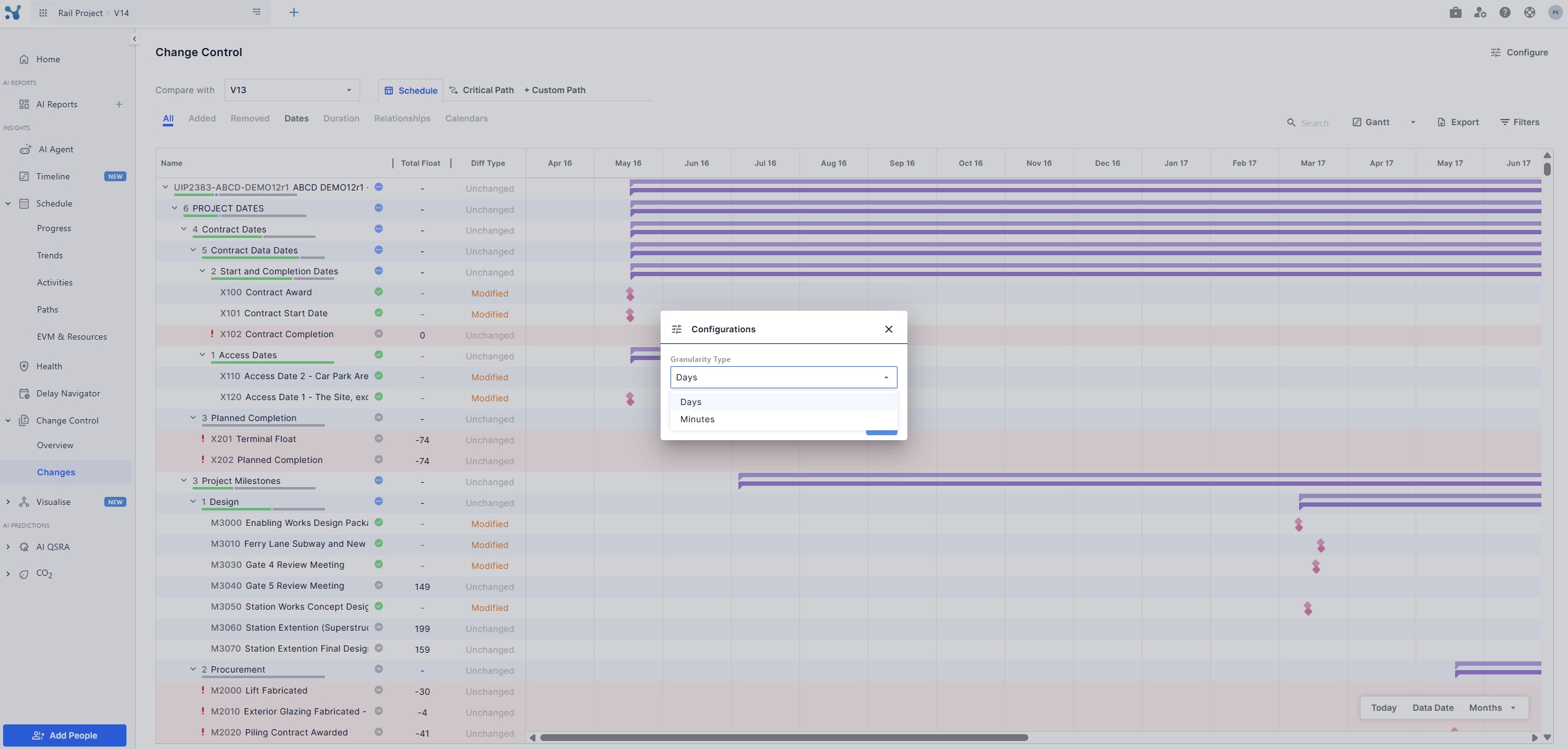Add a new AI Report with plus

pyautogui.click(x=119, y=104)
